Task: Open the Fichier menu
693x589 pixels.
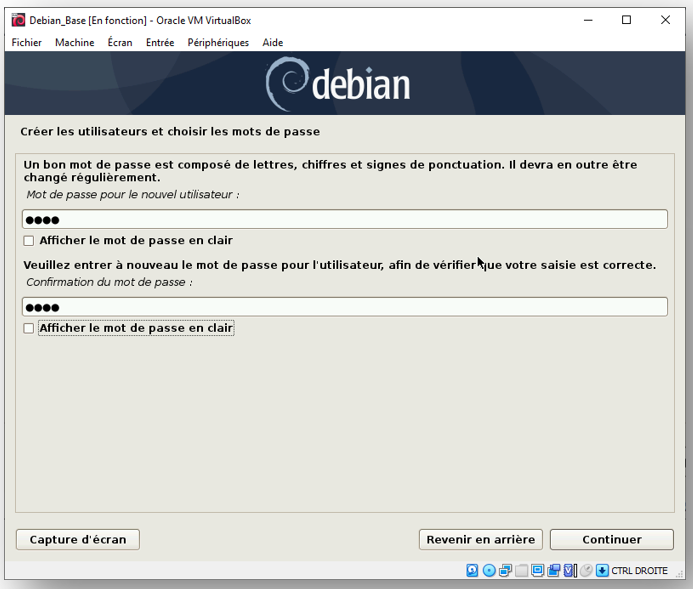Action: pos(27,43)
